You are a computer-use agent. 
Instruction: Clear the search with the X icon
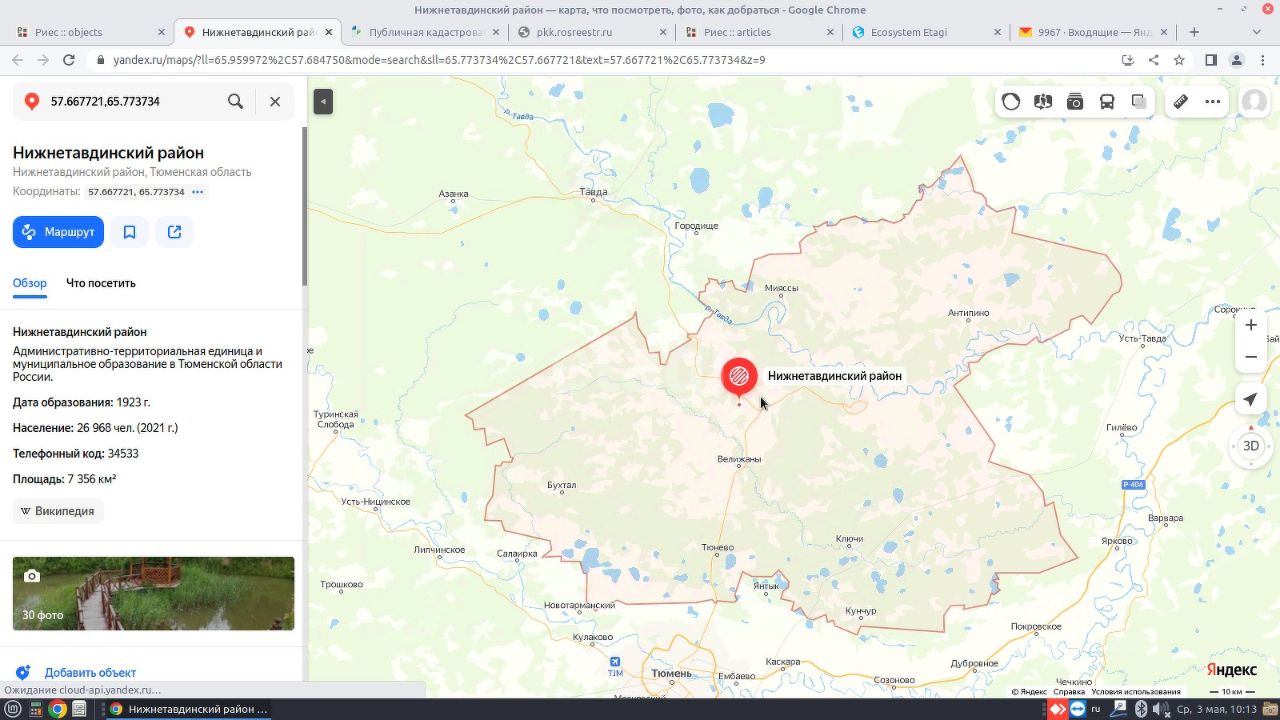coord(275,101)
